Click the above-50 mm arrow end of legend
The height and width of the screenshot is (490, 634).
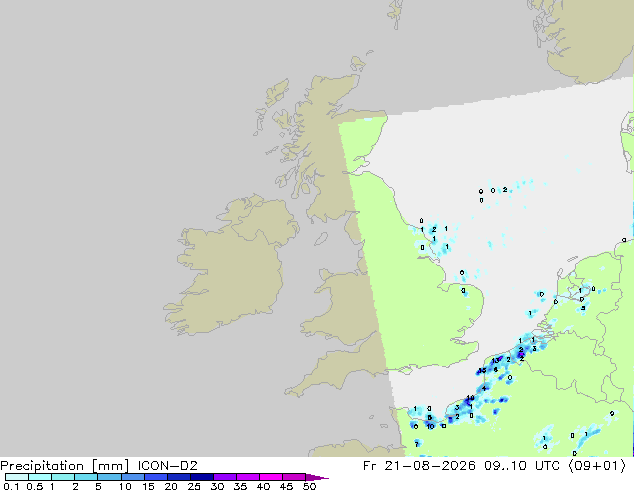317,477
